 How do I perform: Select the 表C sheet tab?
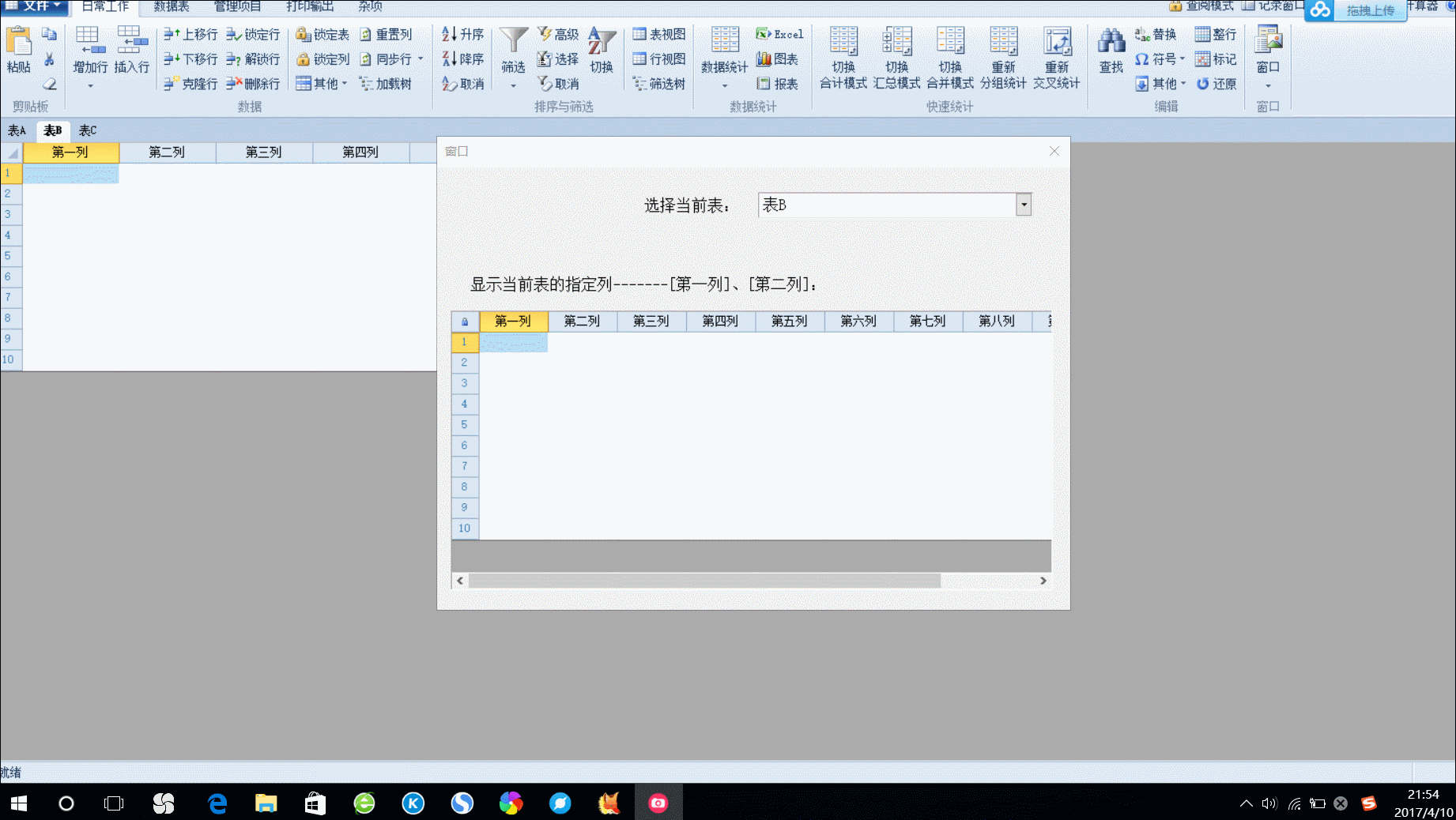click(x=88, y=130)
